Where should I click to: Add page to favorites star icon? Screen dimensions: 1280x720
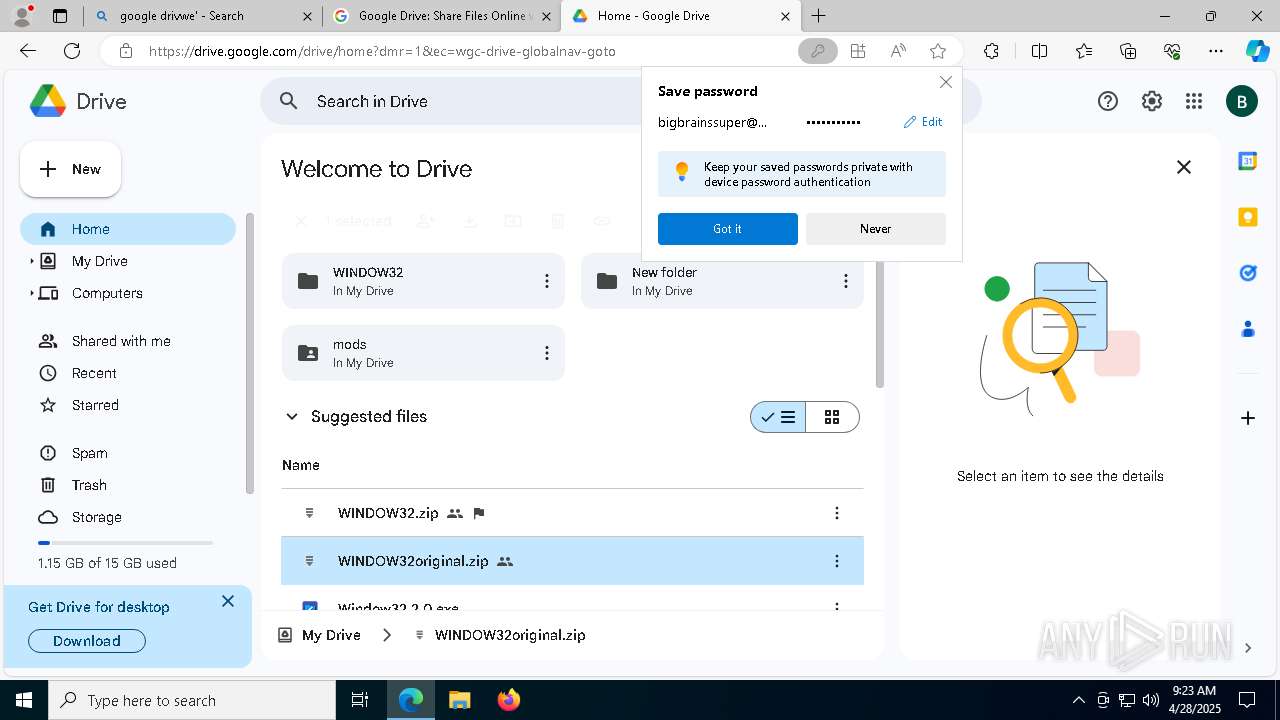pyautogui.click(x=937, y=51)
